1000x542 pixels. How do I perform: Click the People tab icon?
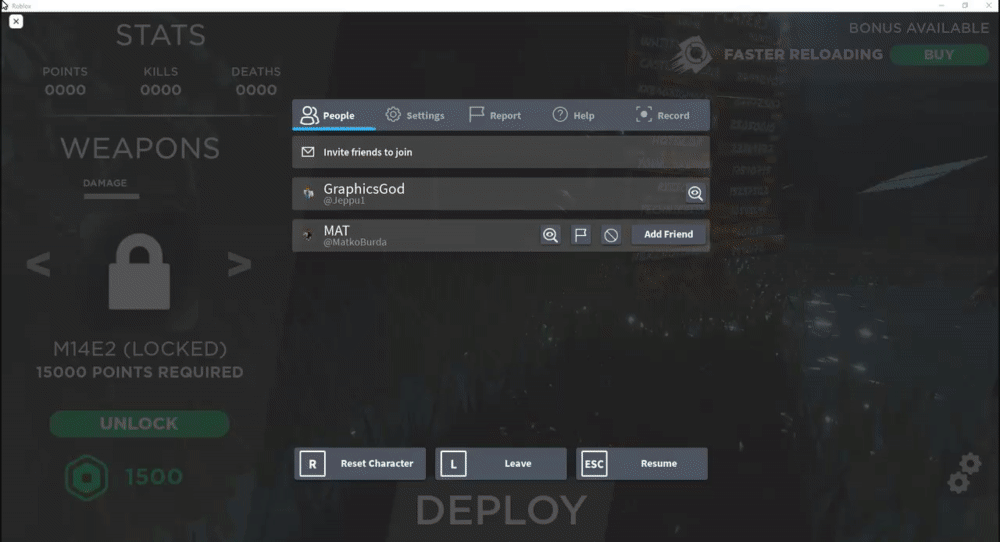(x=309, y=115)
